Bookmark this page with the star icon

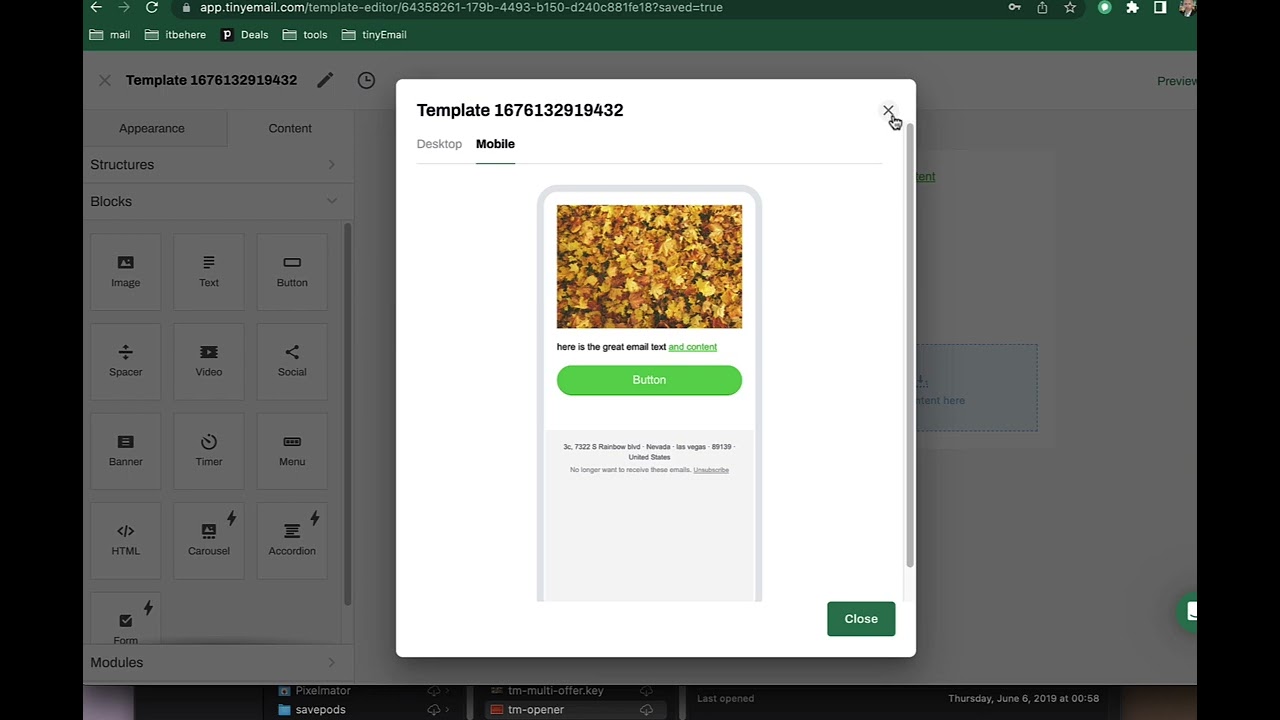click(1070, 7)
